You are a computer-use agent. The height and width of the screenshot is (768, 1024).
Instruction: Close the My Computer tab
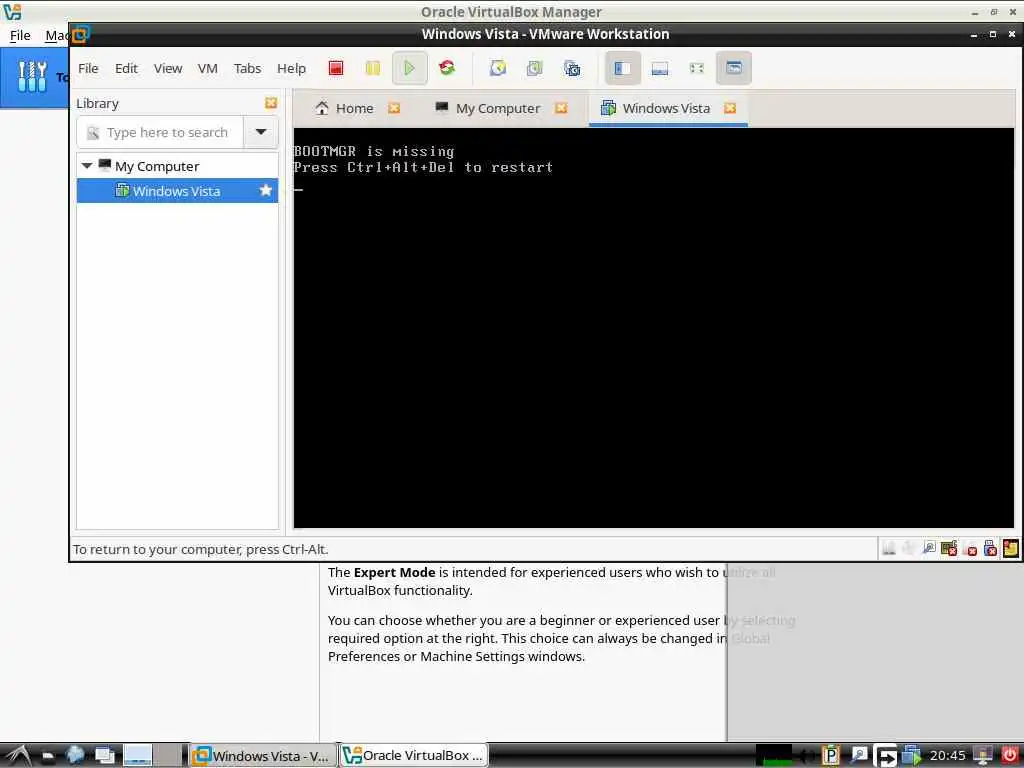coord(561,108)
